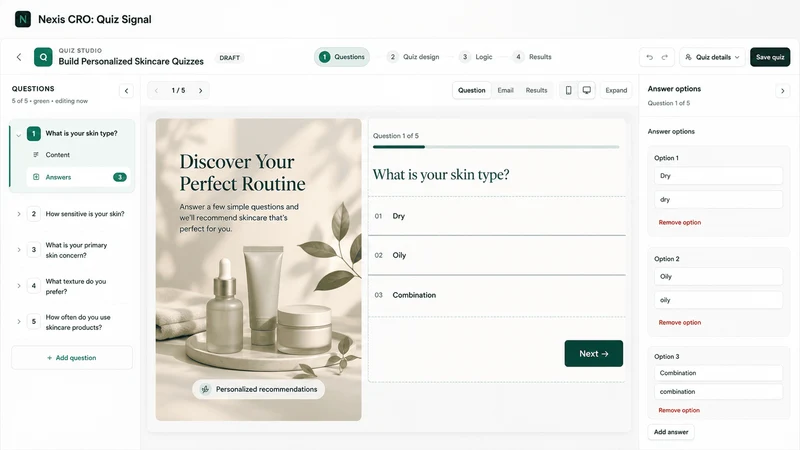Select the Results preview tab
Viewport: 800px width, 450px height.
click(536, 90)
